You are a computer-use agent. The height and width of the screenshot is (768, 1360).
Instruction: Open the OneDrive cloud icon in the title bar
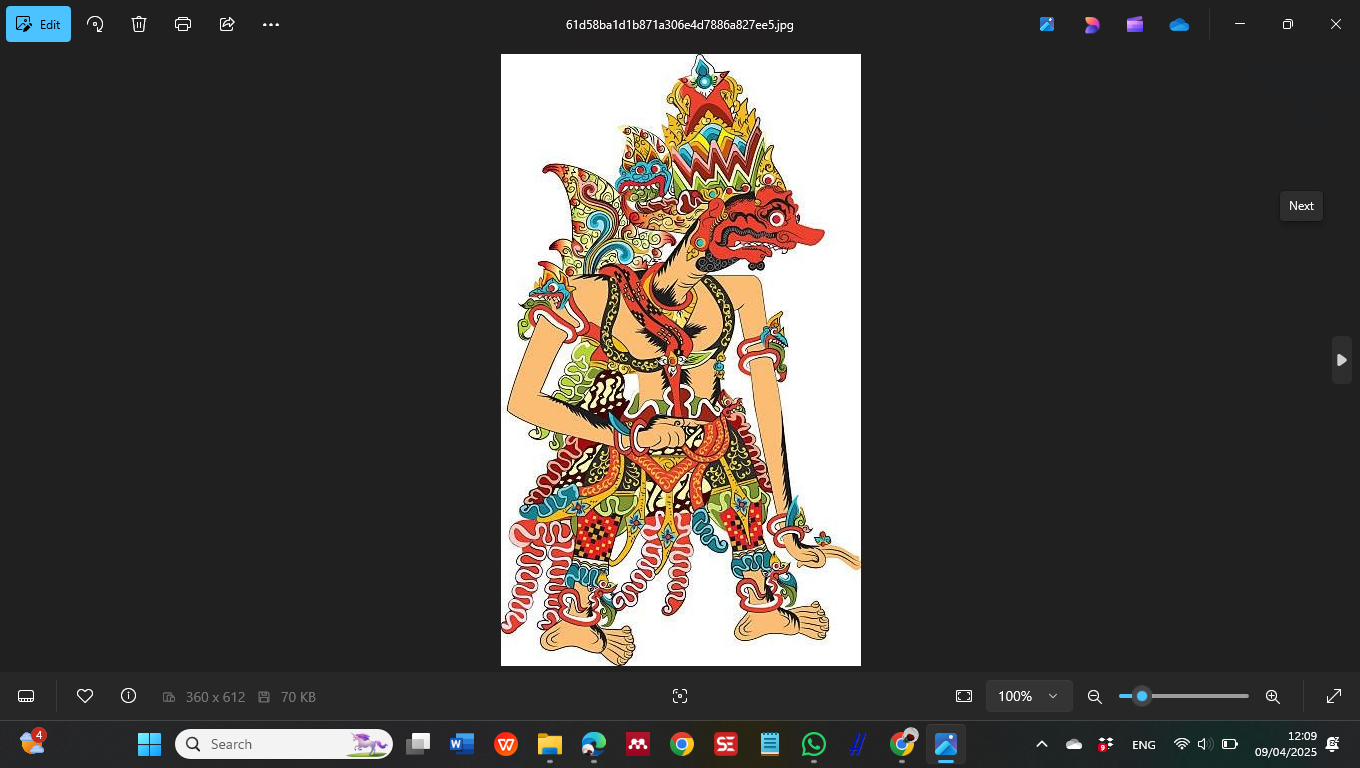coord(1179,24)
